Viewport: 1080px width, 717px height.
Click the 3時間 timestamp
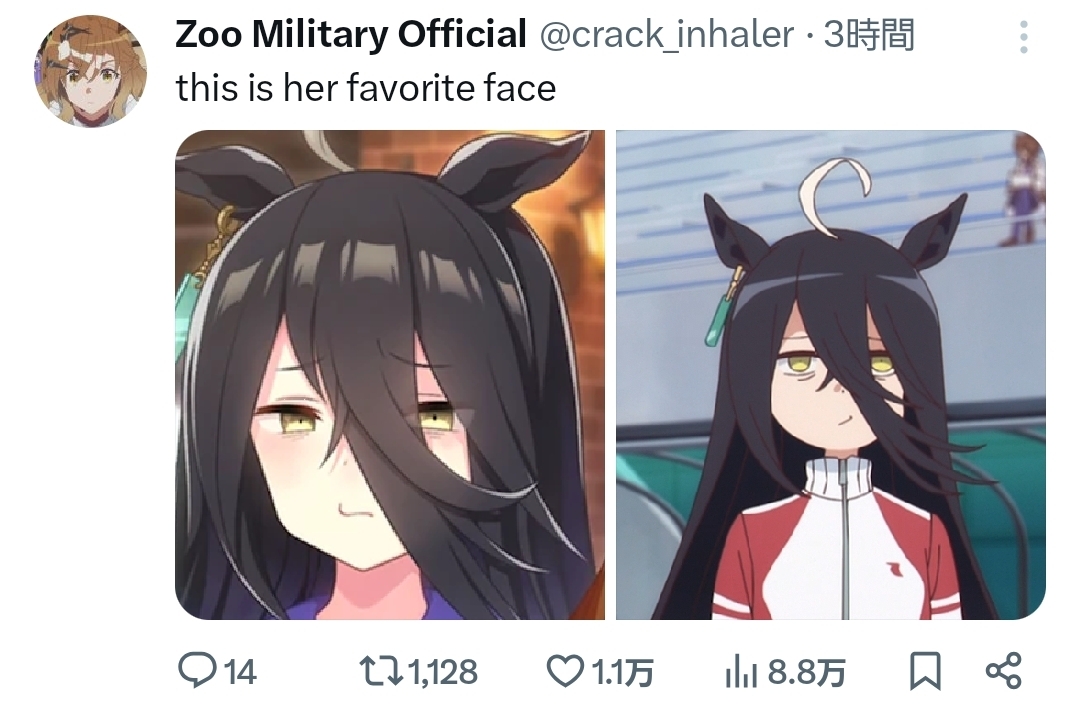[x=869, y=34]
